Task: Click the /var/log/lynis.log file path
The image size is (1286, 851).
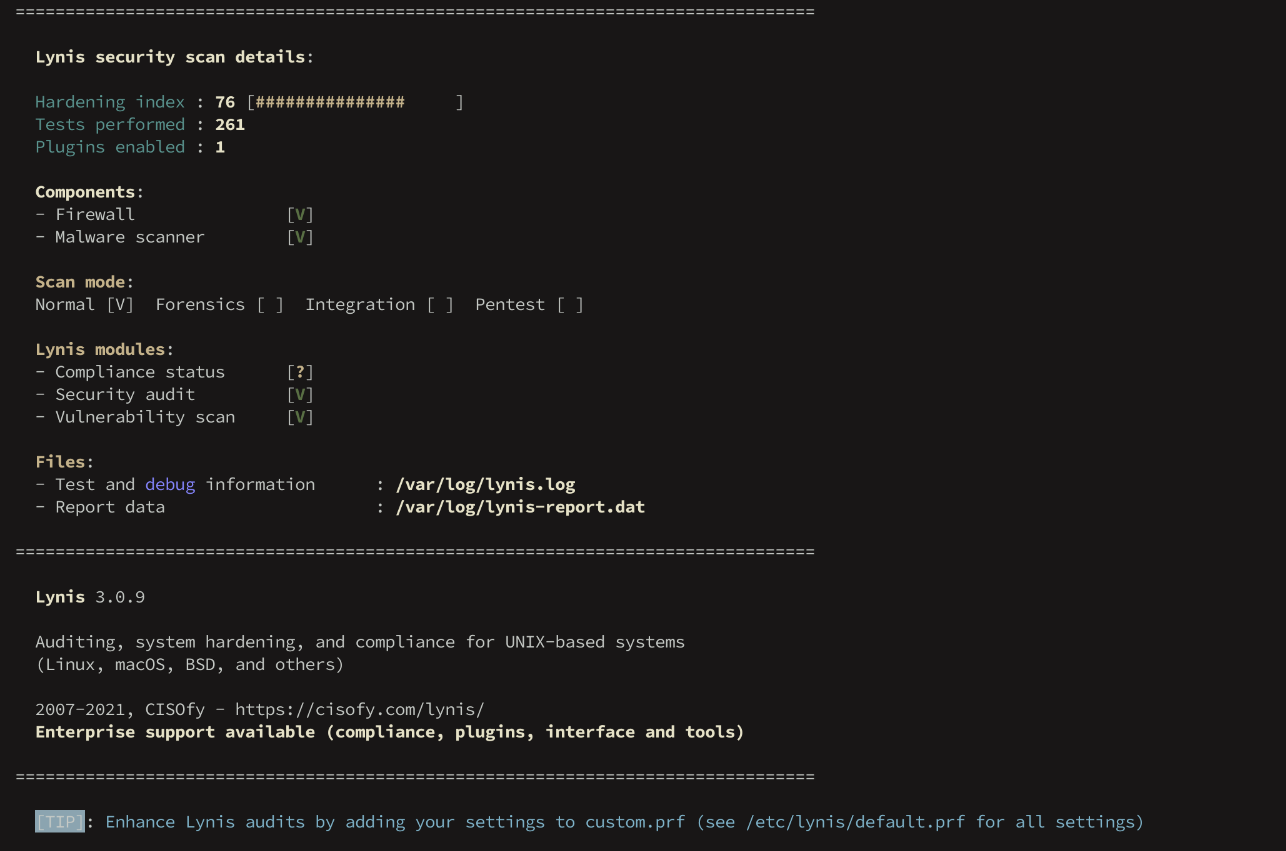Action: click(485, 484)
